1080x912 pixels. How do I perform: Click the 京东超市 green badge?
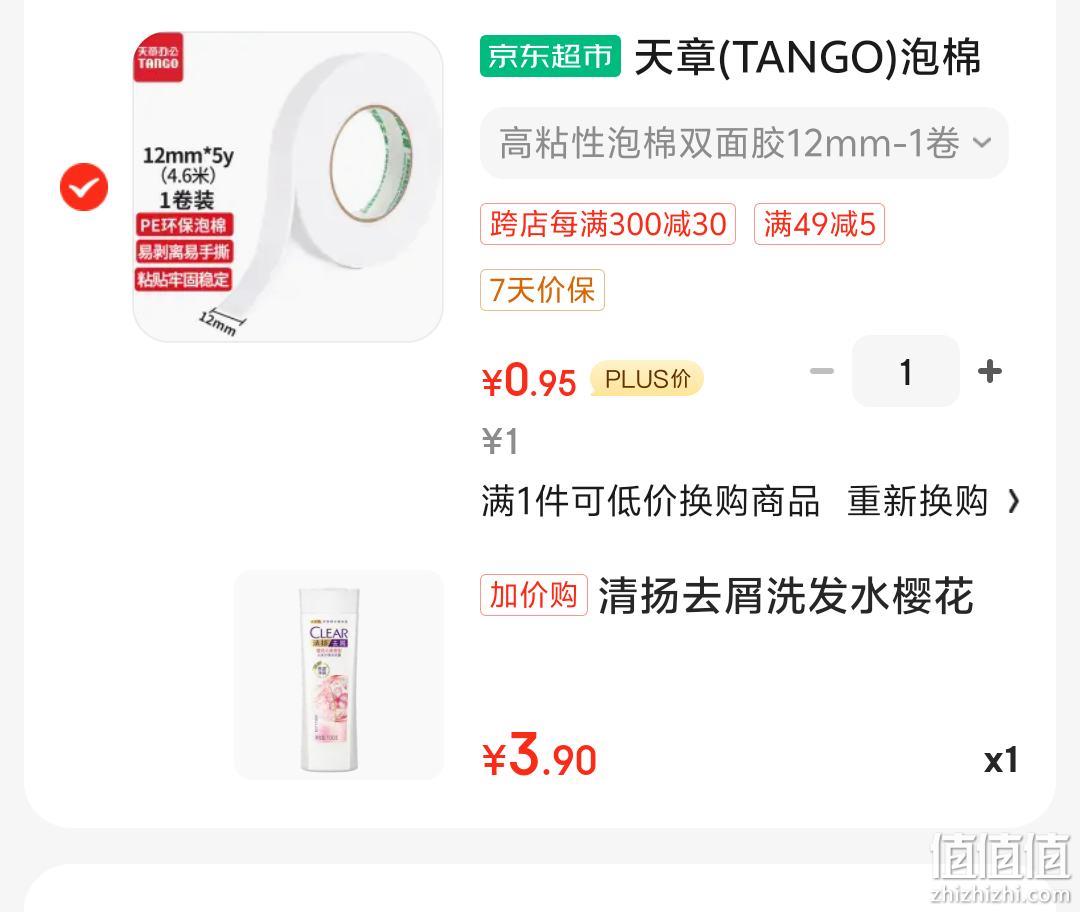[550, 56]
